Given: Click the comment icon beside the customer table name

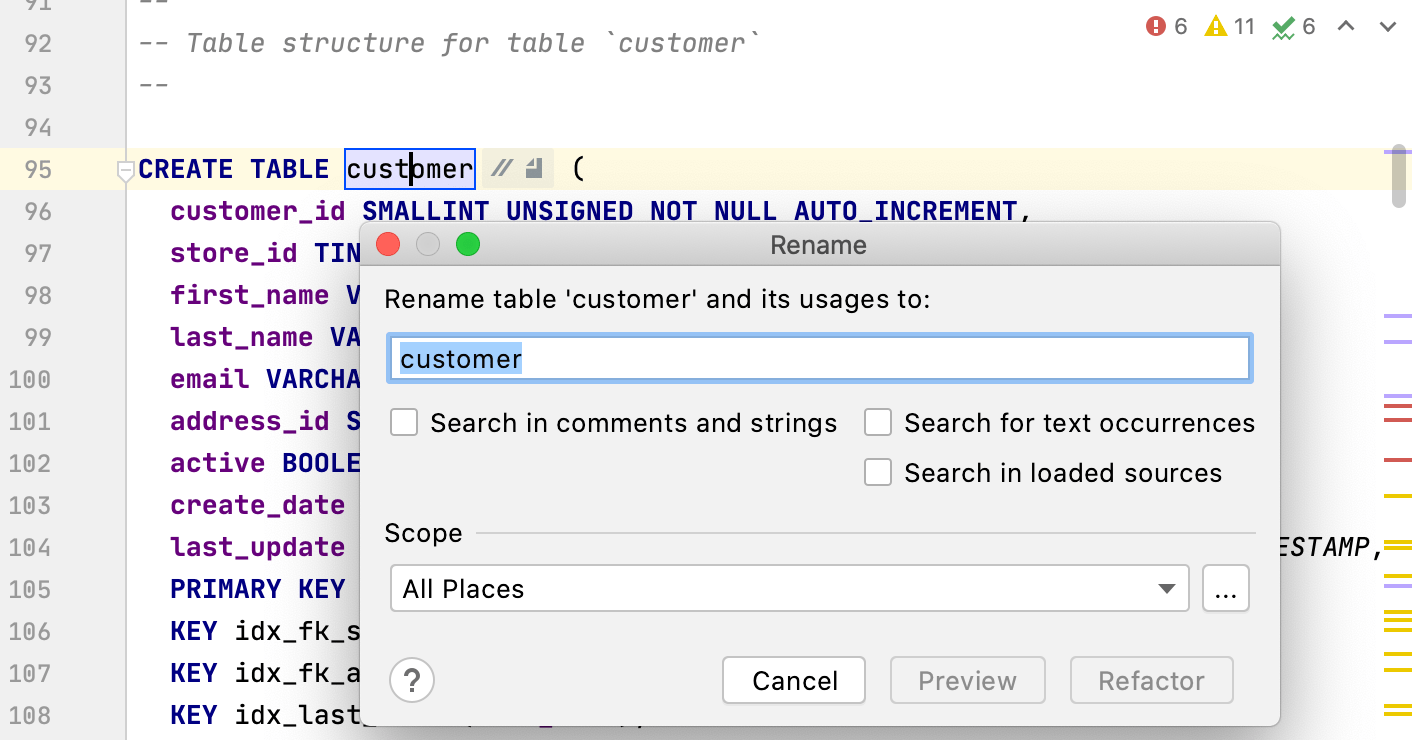Looking at the screenshot, I should click(x=501, y=168).
